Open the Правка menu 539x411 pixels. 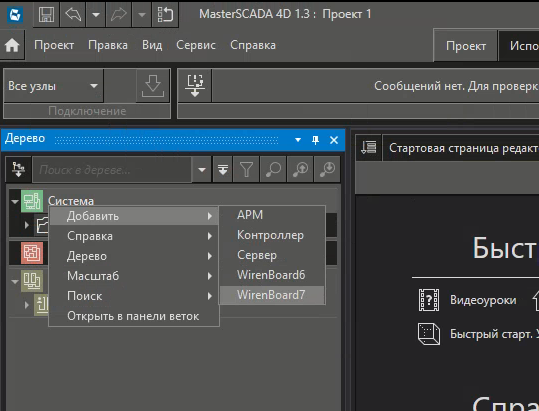click(108, 45)
